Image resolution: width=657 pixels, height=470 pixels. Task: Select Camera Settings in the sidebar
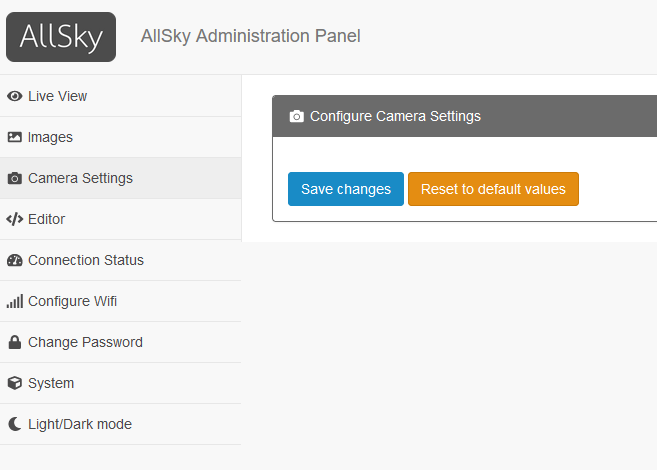(121, 178)
